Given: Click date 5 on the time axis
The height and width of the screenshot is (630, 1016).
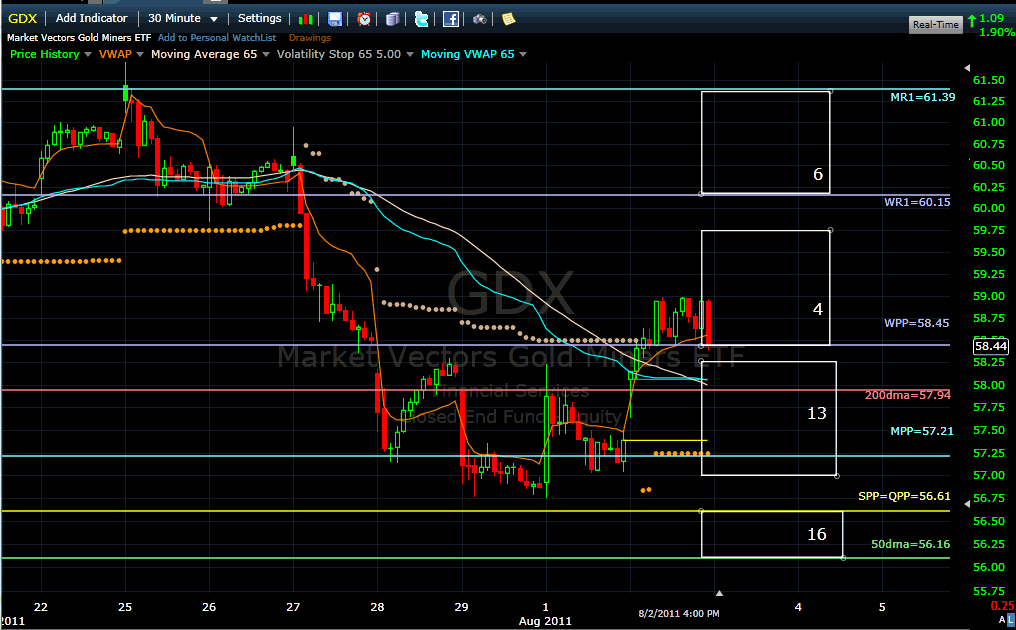Looking at the screenshot, I should pyautogui.click(x=882, y=607).
